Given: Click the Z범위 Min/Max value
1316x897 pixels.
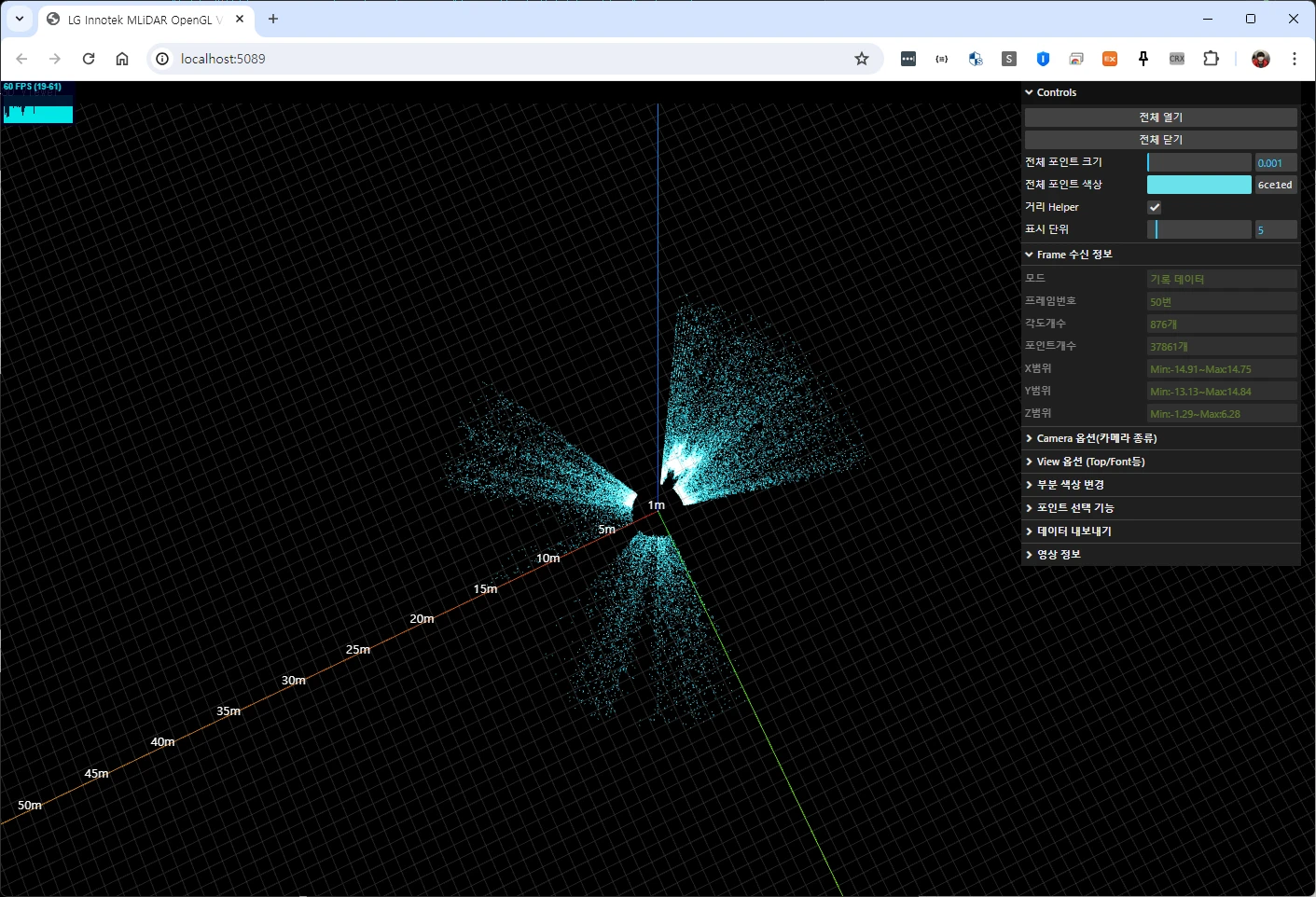Looking at the screenshot, I should pos(1222,413).
